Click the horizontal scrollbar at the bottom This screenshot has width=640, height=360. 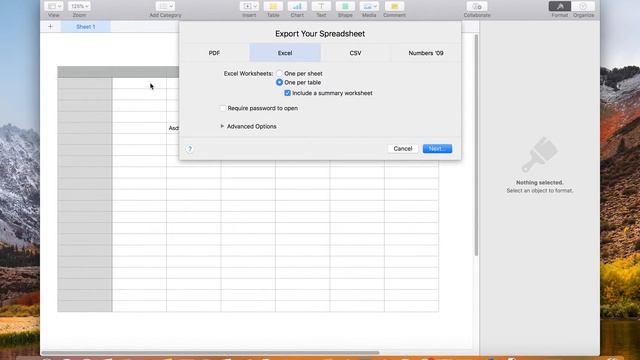tap(210, 353)
